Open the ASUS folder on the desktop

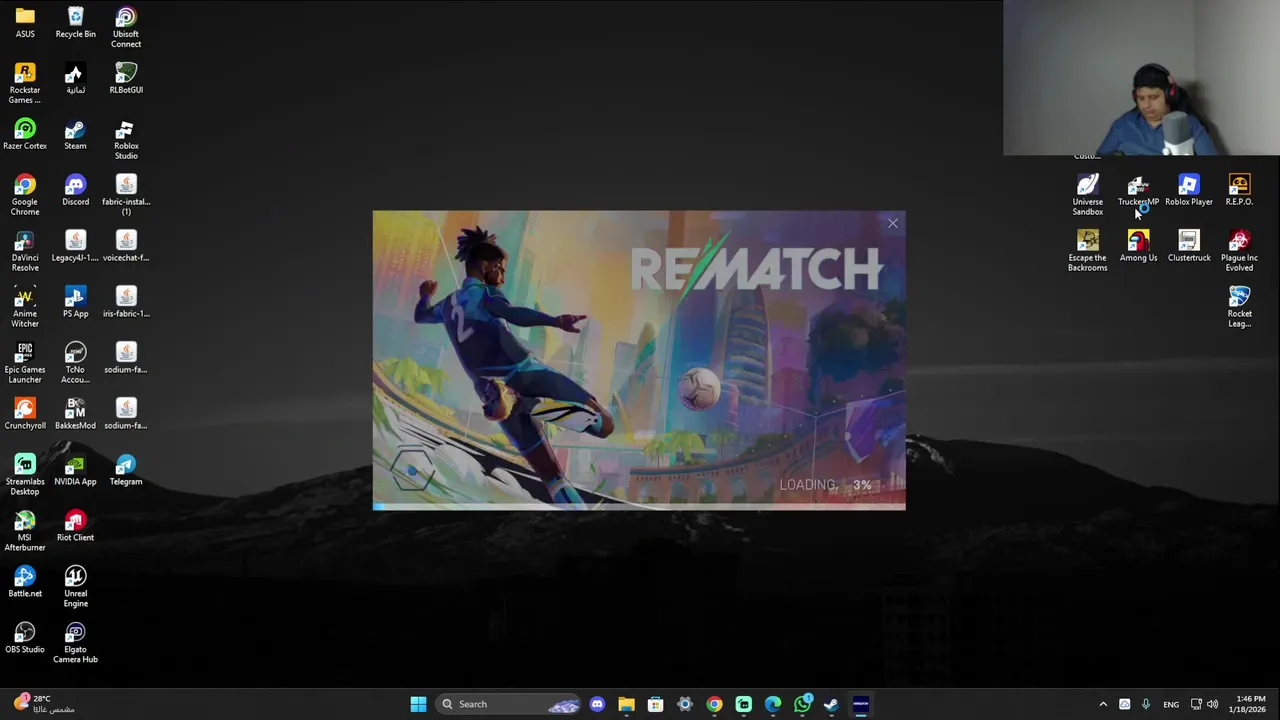pos(25,22)
